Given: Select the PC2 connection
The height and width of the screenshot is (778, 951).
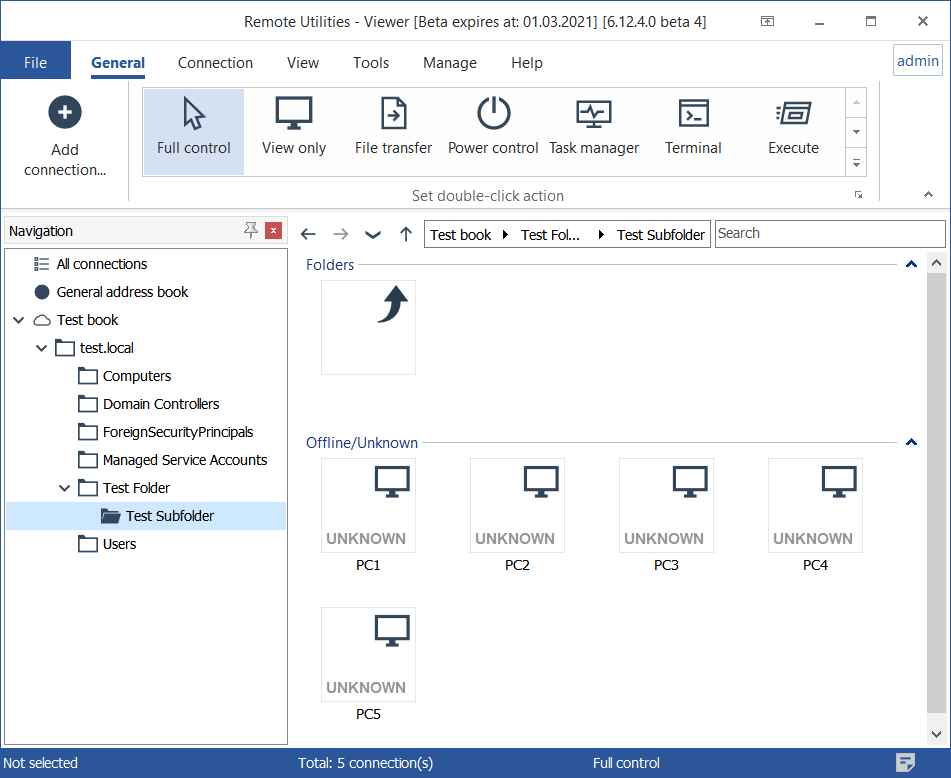Looking at the screenshot, I should 517,515.
